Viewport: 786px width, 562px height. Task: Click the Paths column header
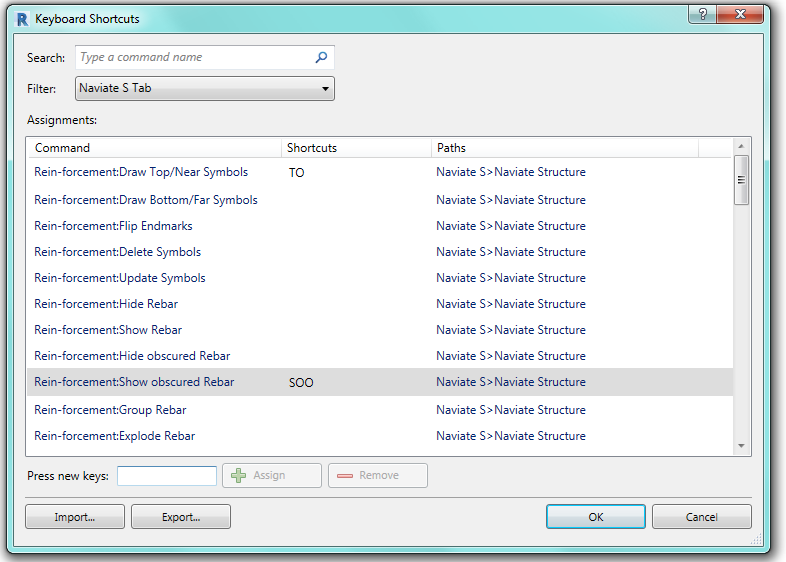point(564,148)
